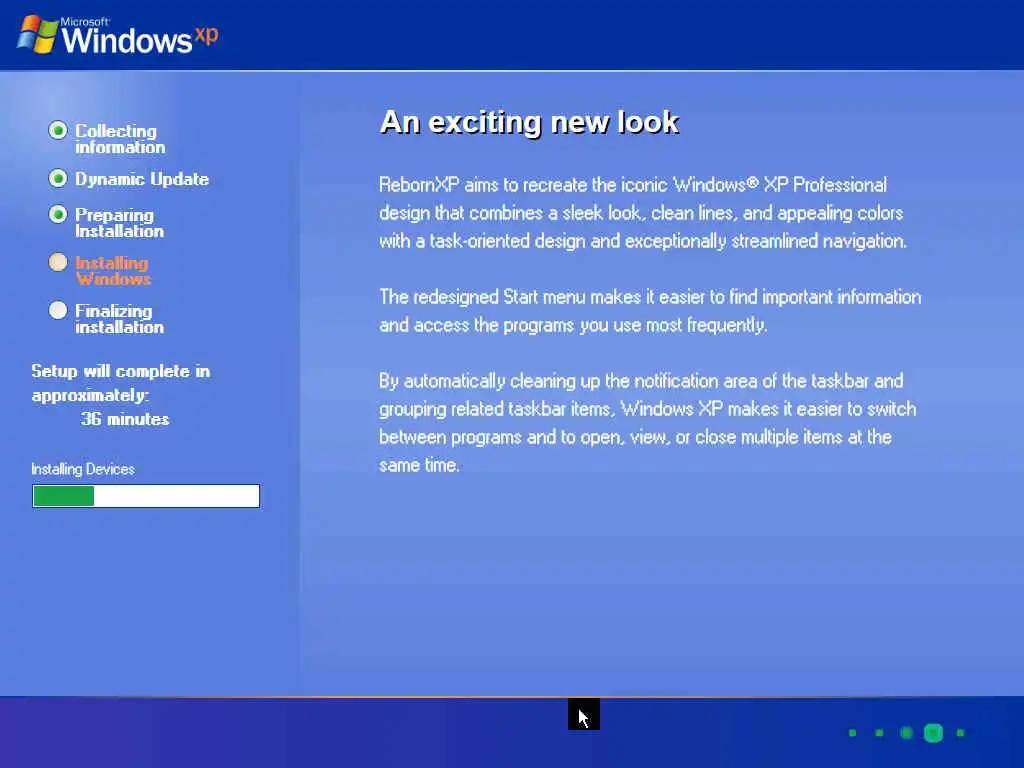Click the 'An exciting new look' heading
Viewport: 1024px width, 768px height.
(530, 122)
